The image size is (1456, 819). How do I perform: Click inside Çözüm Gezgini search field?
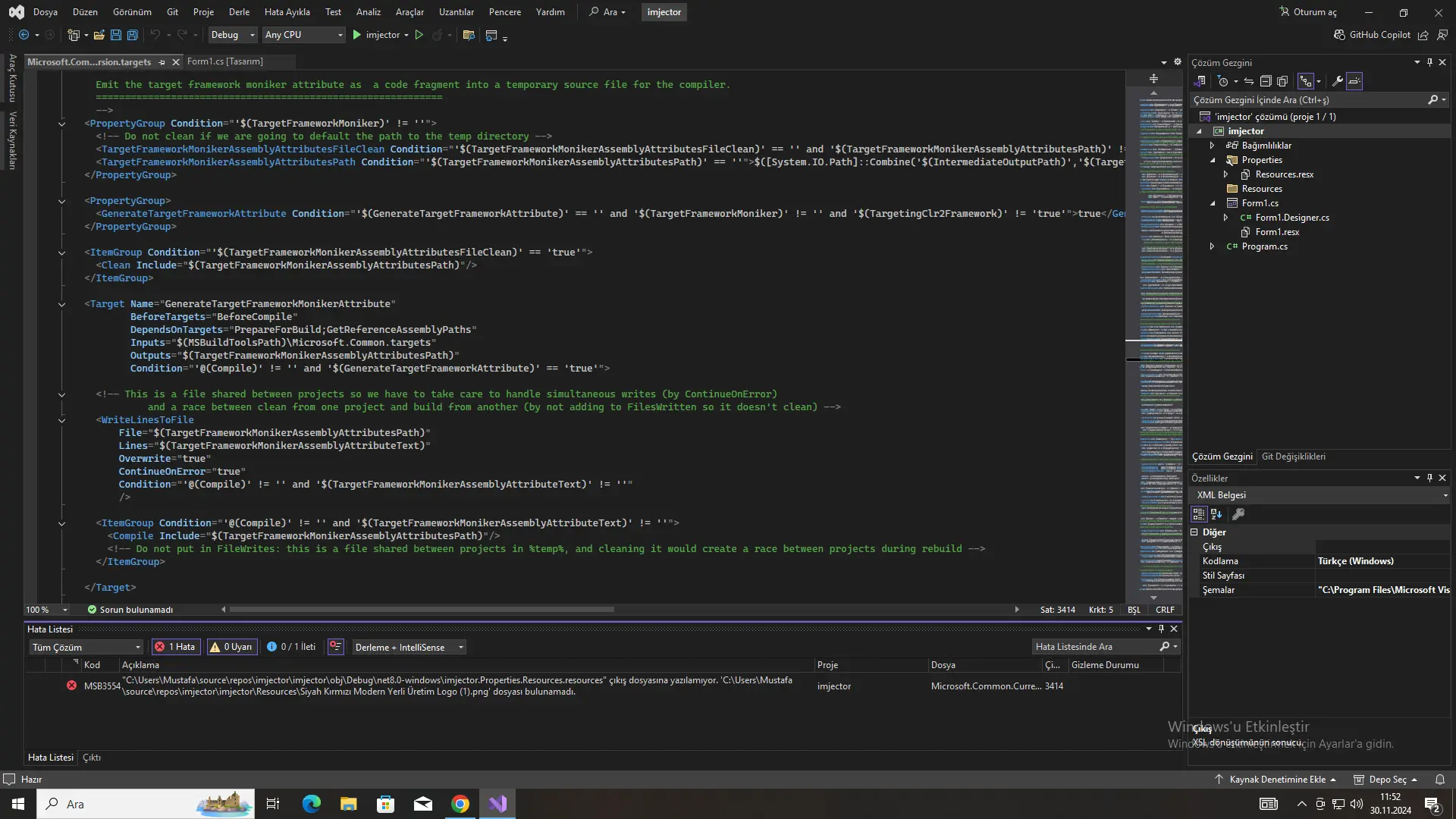(1308, 100)
